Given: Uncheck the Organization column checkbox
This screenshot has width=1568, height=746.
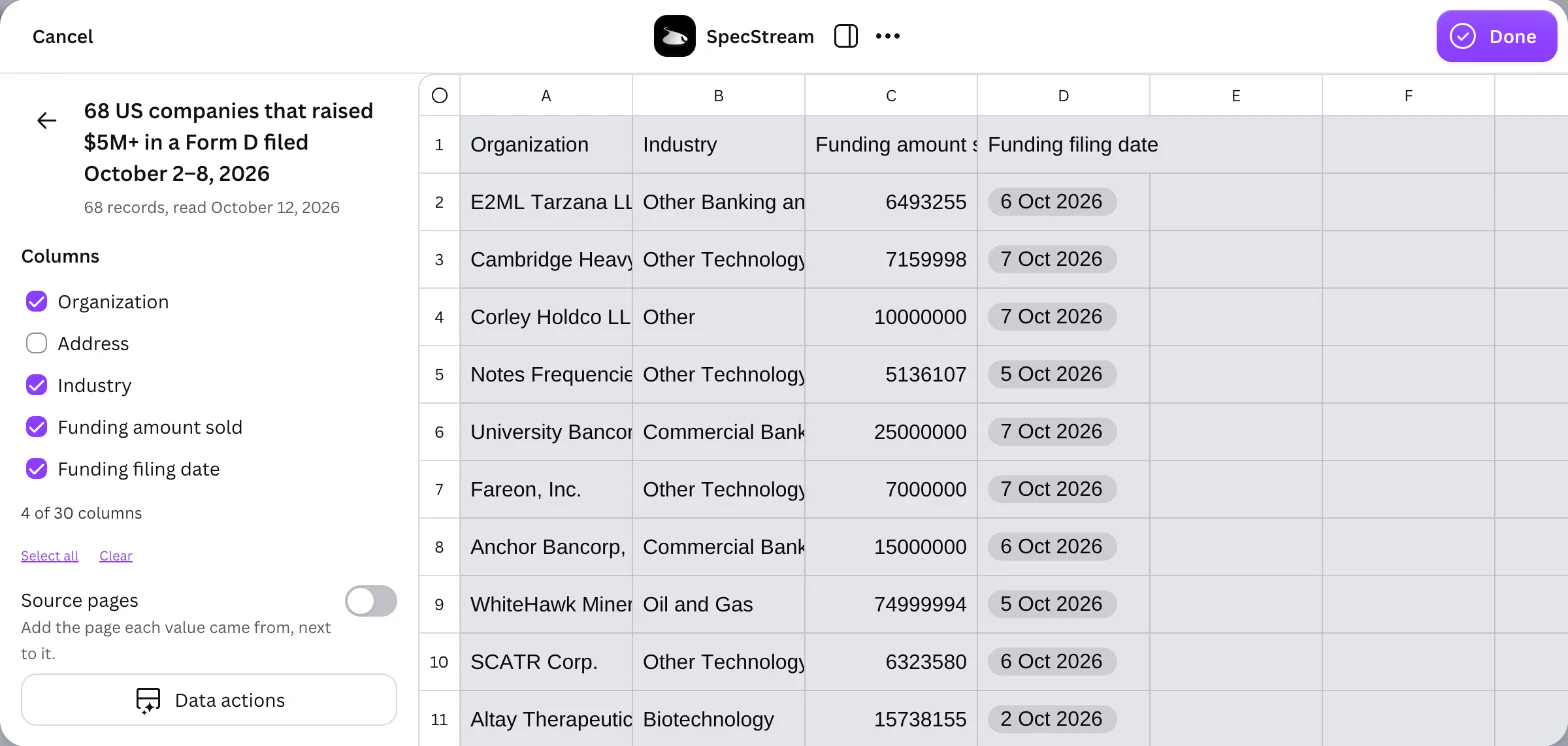Looking at the screenshot, I should (37, 301).
